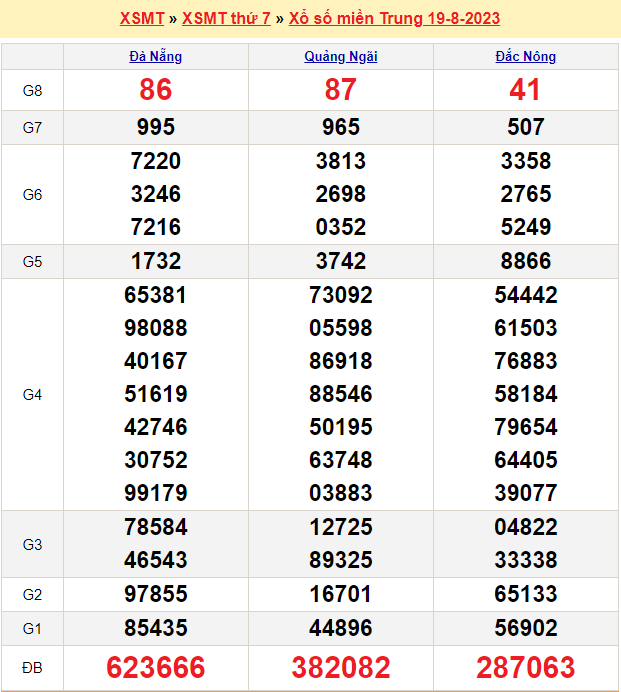Click Đắc Nông special prize 287063
621x692 pixels.
(525, 667)
